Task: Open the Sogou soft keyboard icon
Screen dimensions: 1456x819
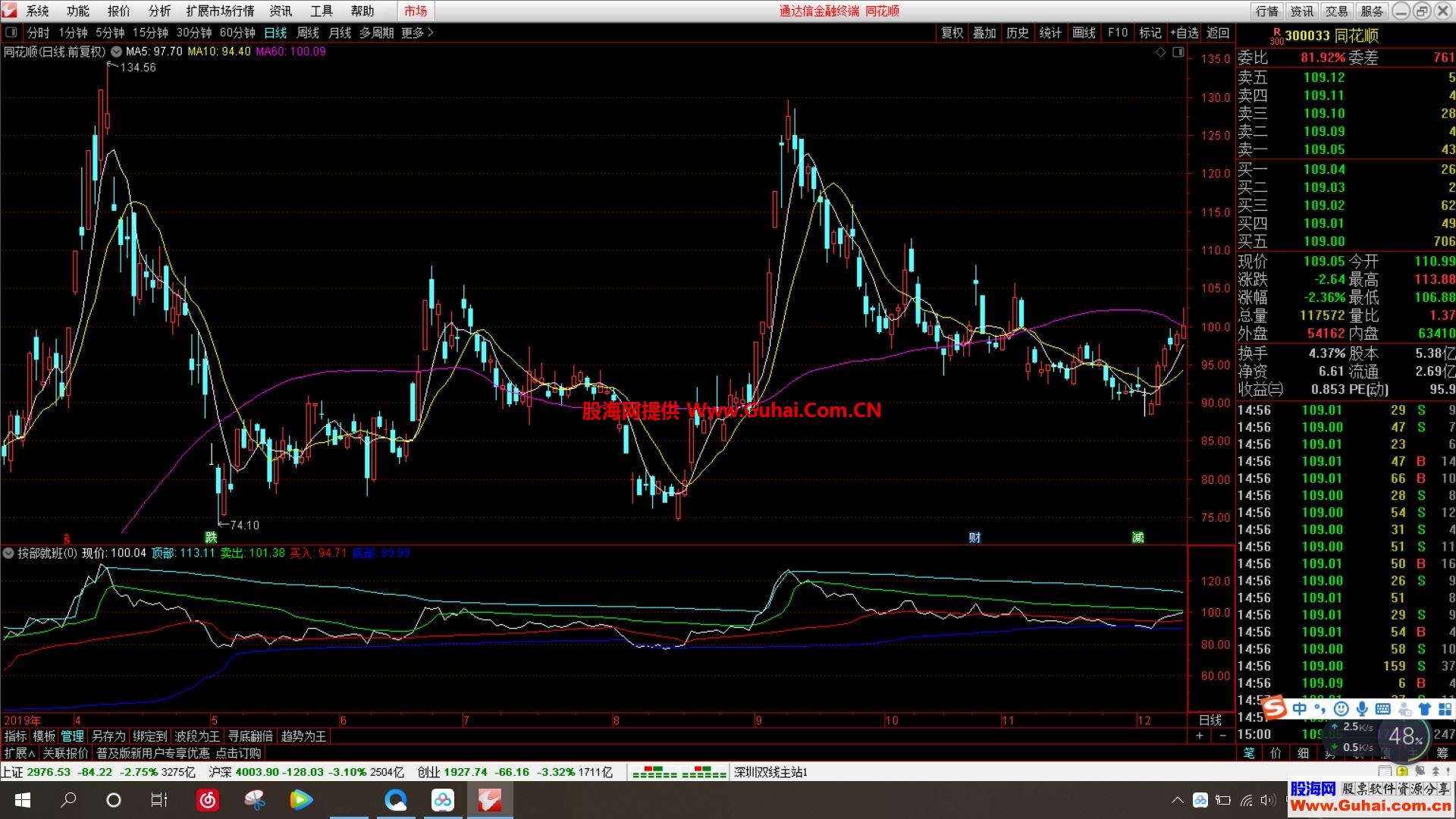Action: [1382, 709]
